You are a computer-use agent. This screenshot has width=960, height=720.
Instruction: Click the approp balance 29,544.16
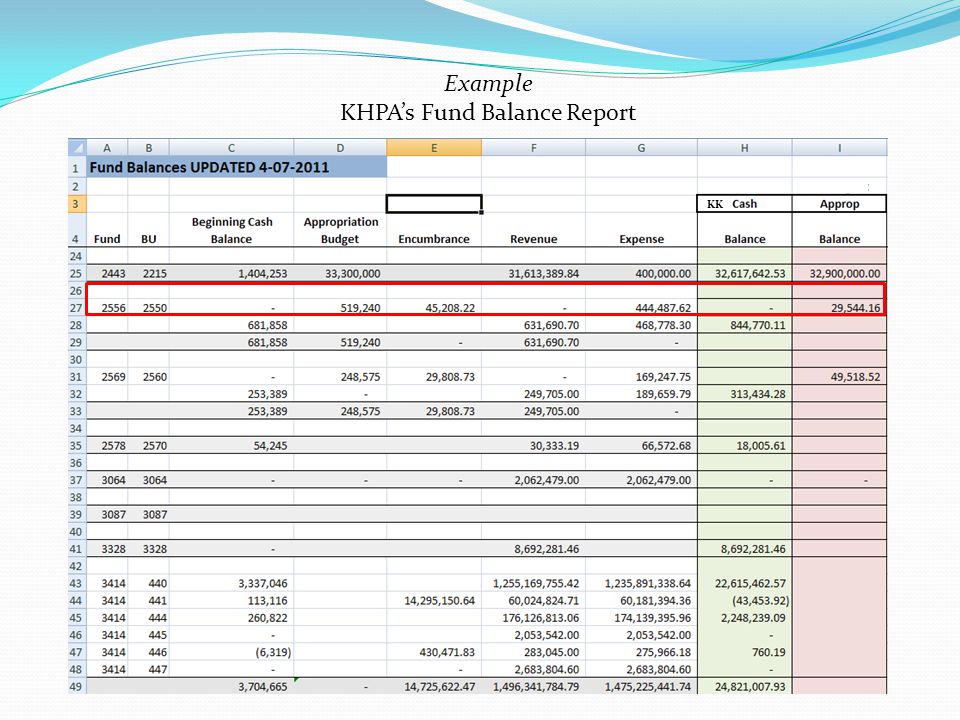pyautogui.click(x=855, y=308)
